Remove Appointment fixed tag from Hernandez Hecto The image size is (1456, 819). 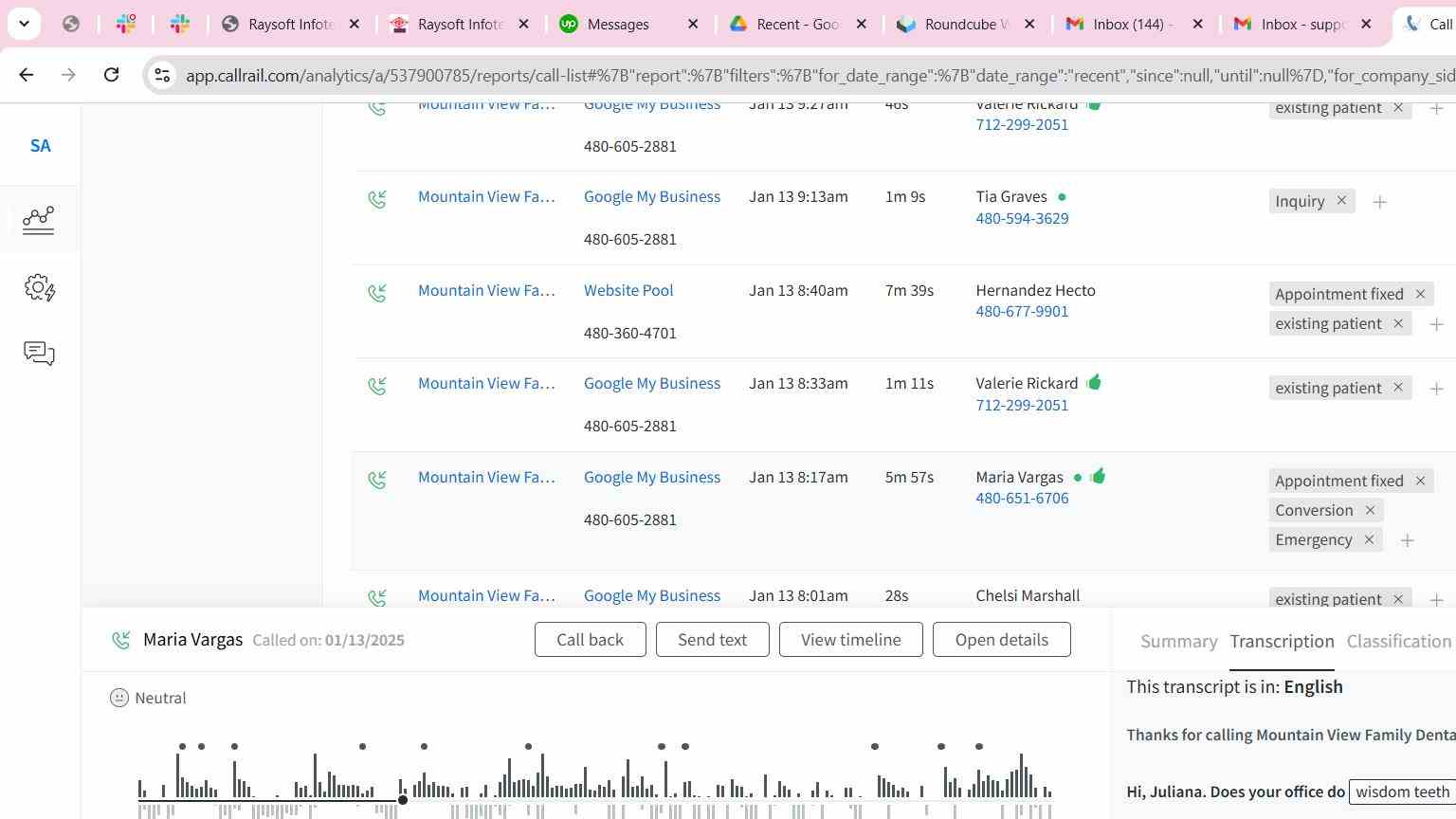coord(1420,294)
